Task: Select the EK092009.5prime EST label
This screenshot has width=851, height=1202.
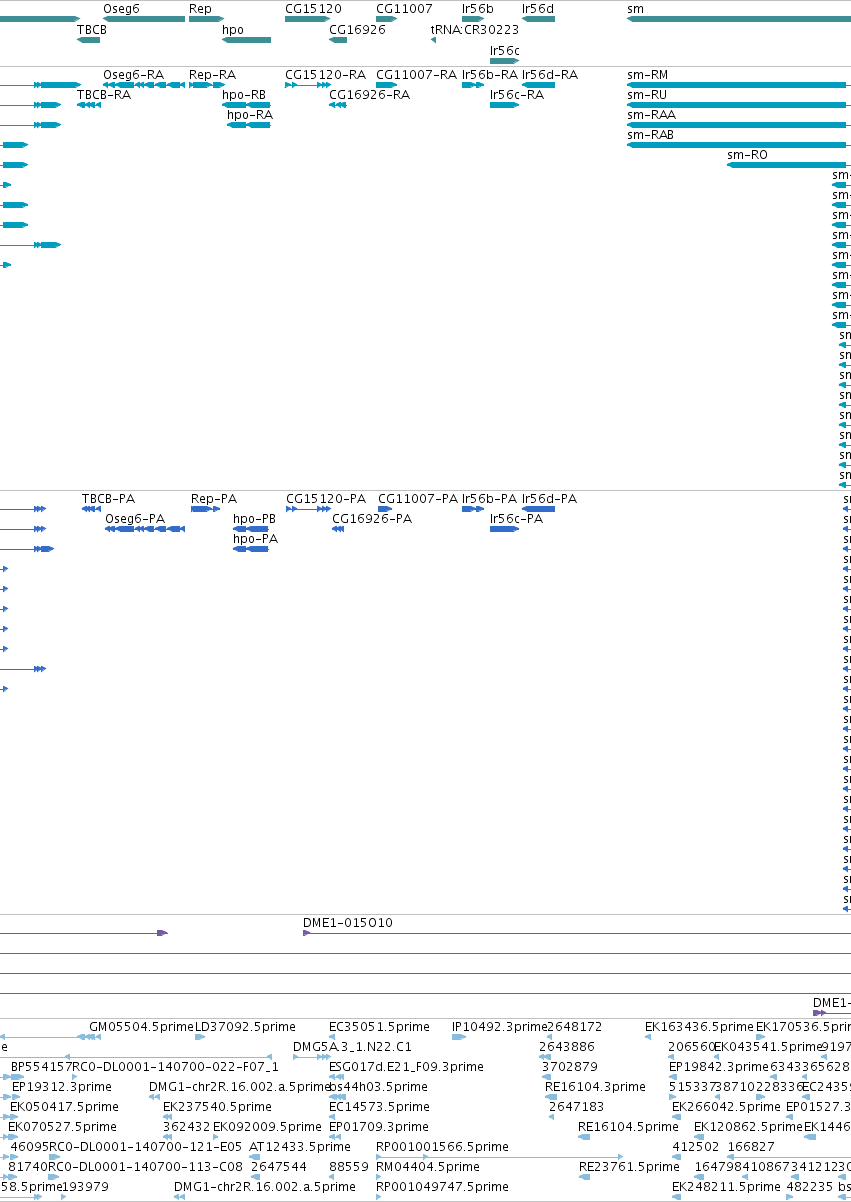Action: 268,1127
